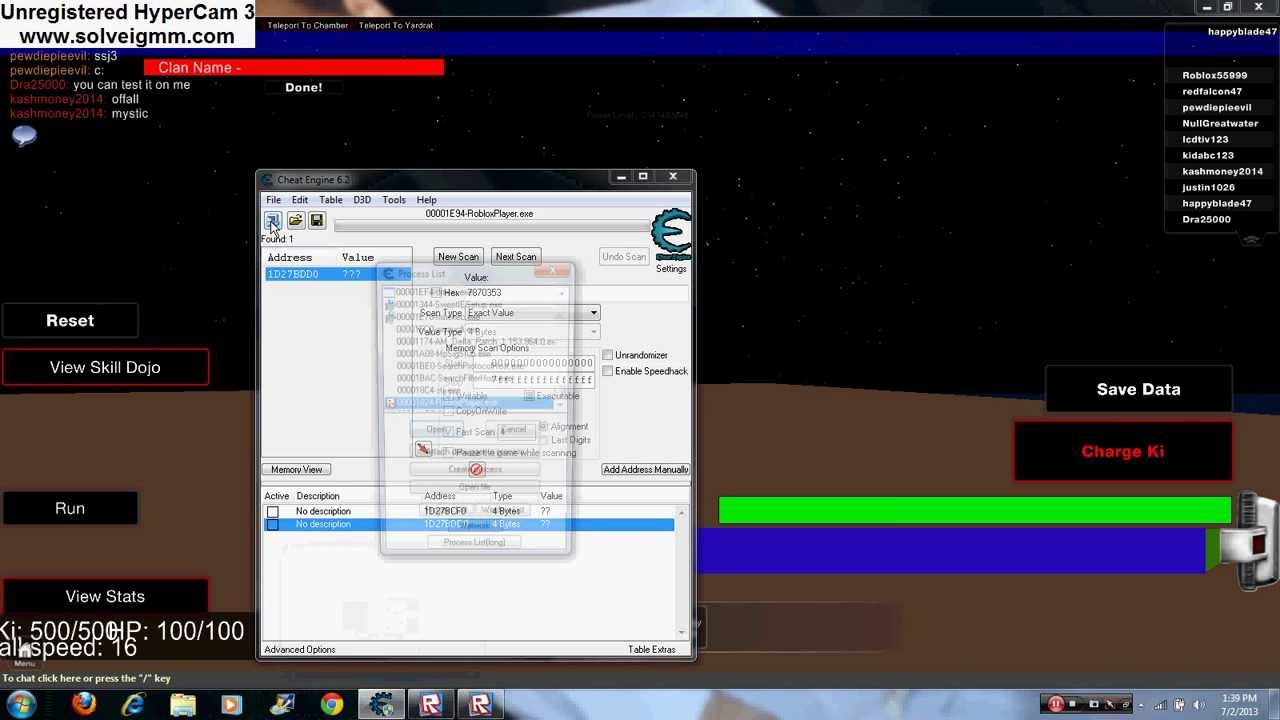
Task: Click the Roblox Menu icon
Action: [x=24, y=655]
